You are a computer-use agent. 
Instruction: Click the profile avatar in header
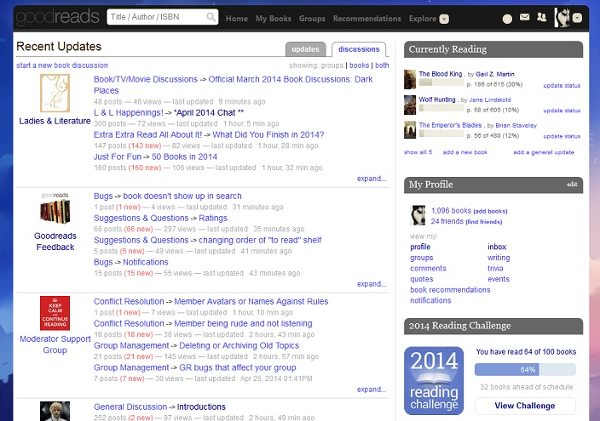click(563, 17)
